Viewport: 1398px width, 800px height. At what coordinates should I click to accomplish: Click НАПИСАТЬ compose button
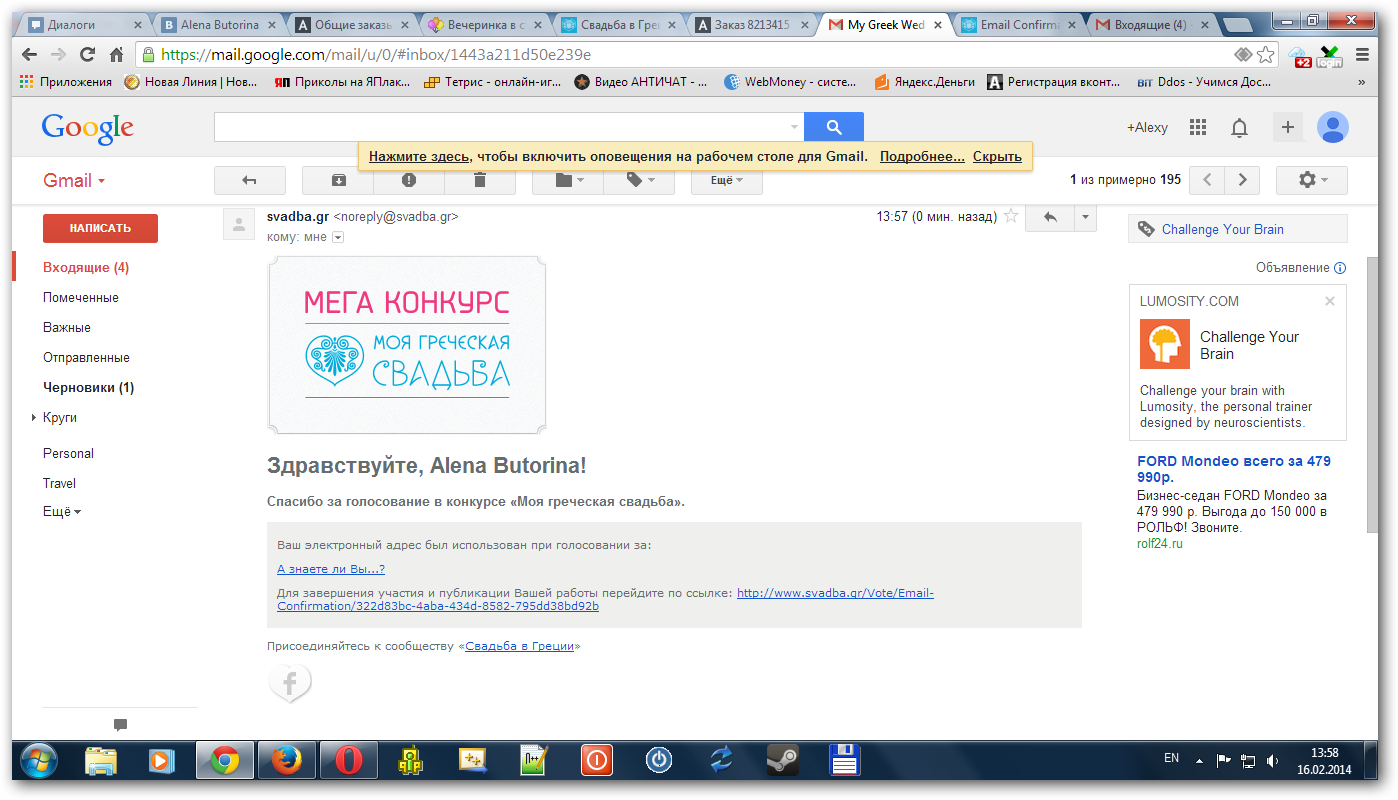point(100,228)
